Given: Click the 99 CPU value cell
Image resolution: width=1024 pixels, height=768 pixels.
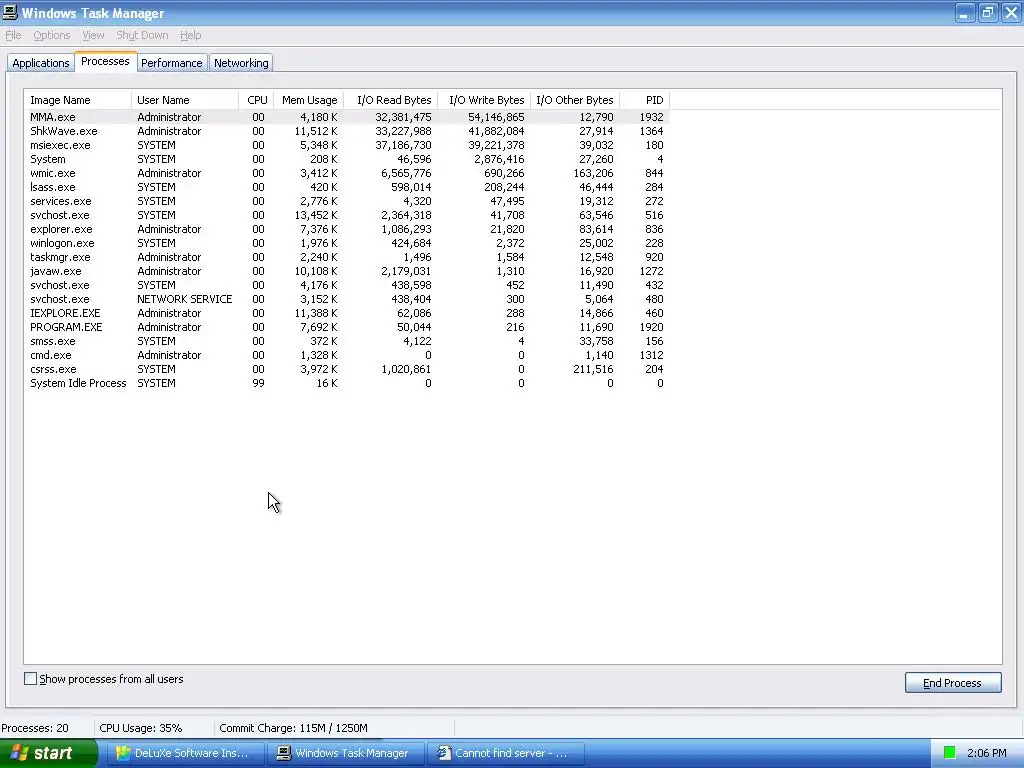Looking at the screenshot, I should 259,383.
